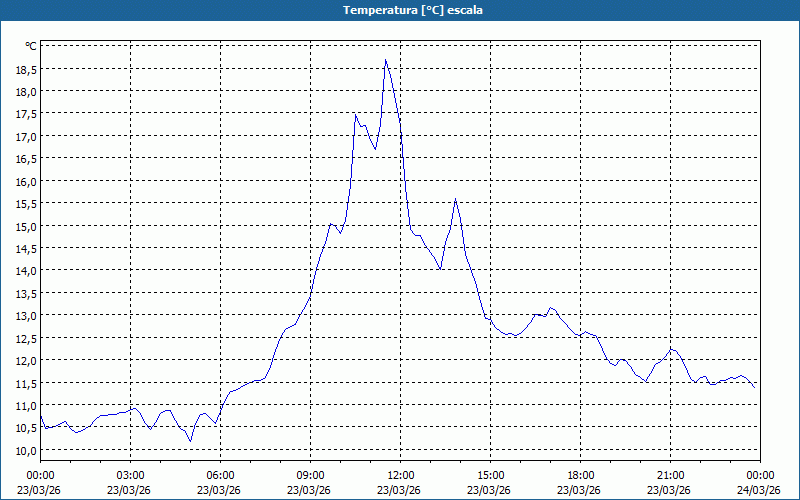Click the secondary curve peak near 14:00
800x500 pixels.
[x=455, y=199]
